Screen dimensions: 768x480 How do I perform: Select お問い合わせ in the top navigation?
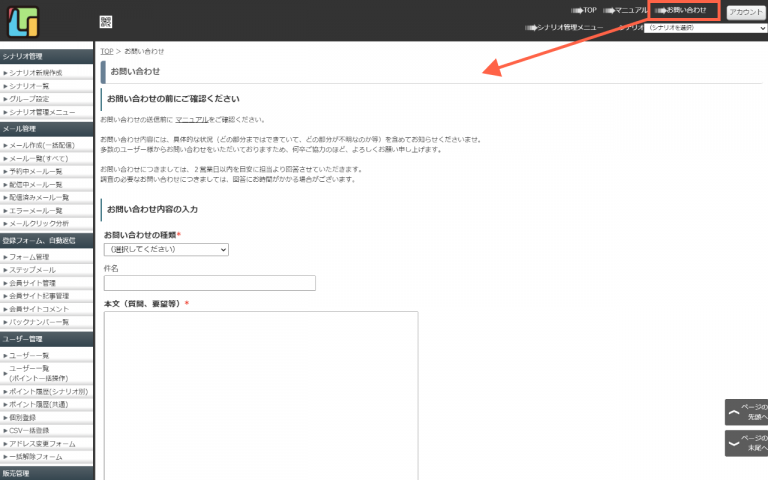point(685,10)
